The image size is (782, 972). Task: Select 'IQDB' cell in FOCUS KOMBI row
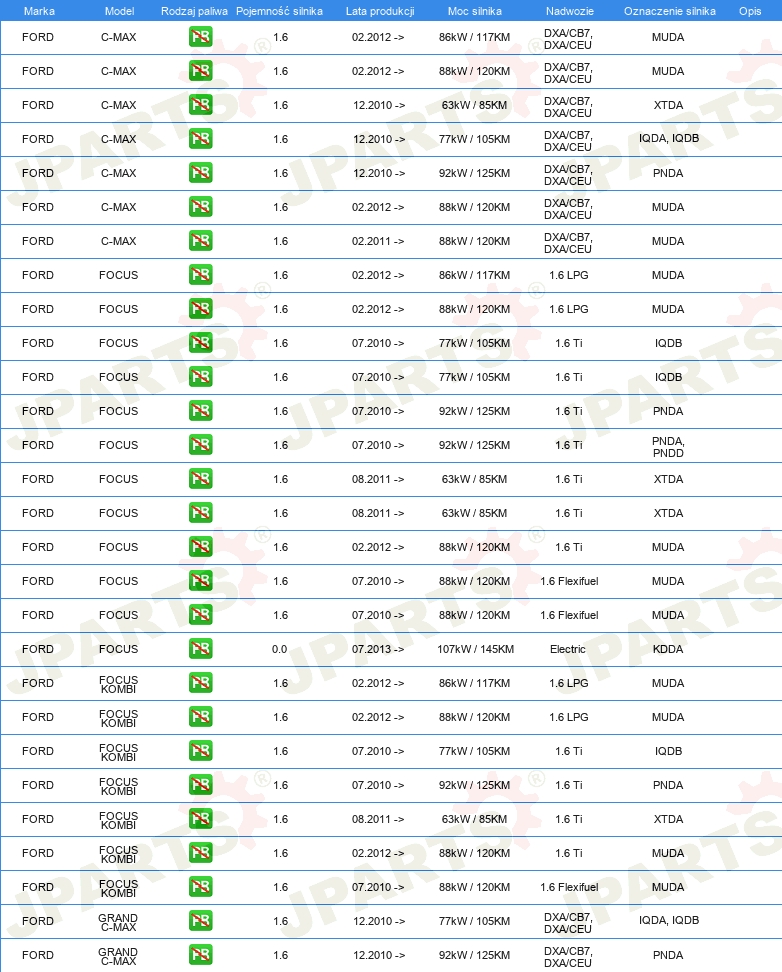coord(668,751)
